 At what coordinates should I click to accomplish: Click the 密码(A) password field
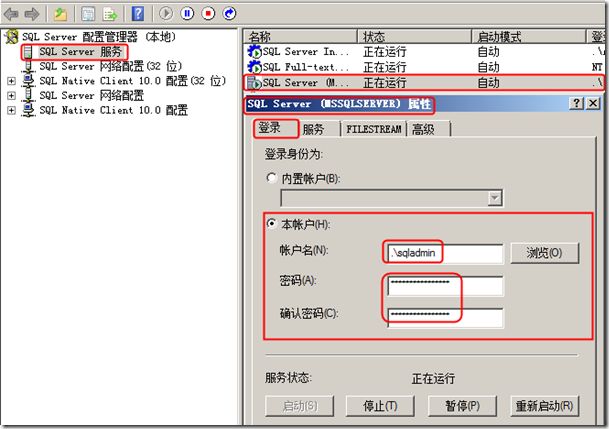click(445, 286)
